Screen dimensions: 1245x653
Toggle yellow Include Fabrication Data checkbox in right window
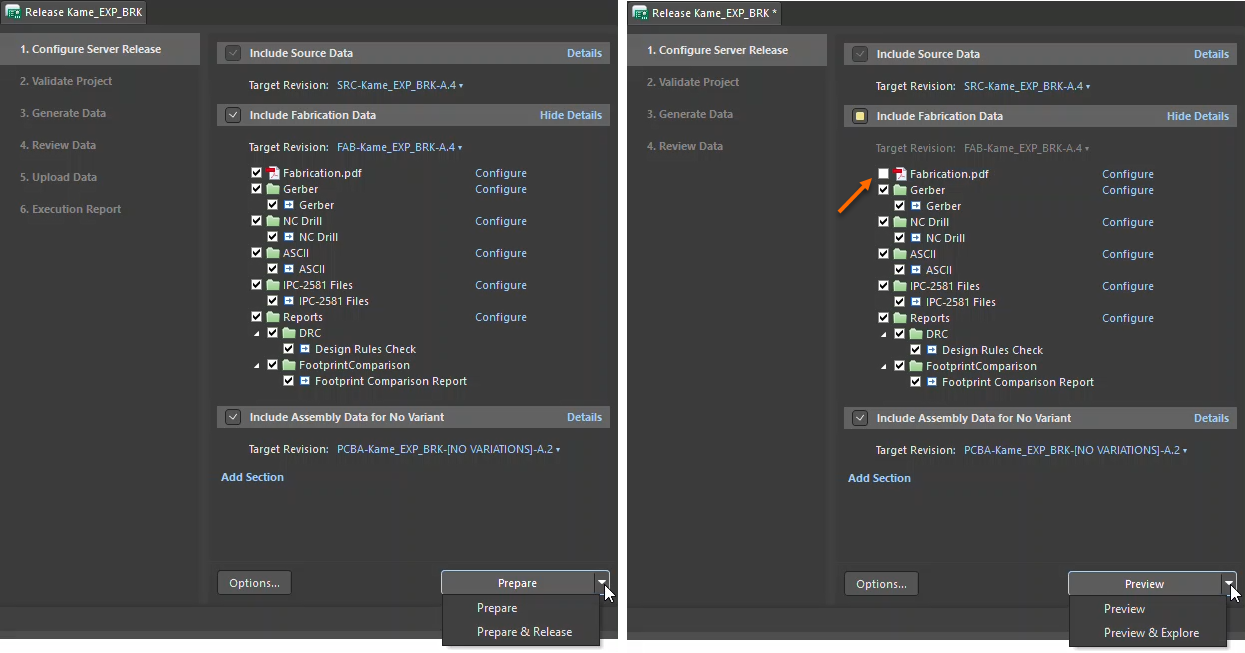pyautogui.click(x=860, y=116)
